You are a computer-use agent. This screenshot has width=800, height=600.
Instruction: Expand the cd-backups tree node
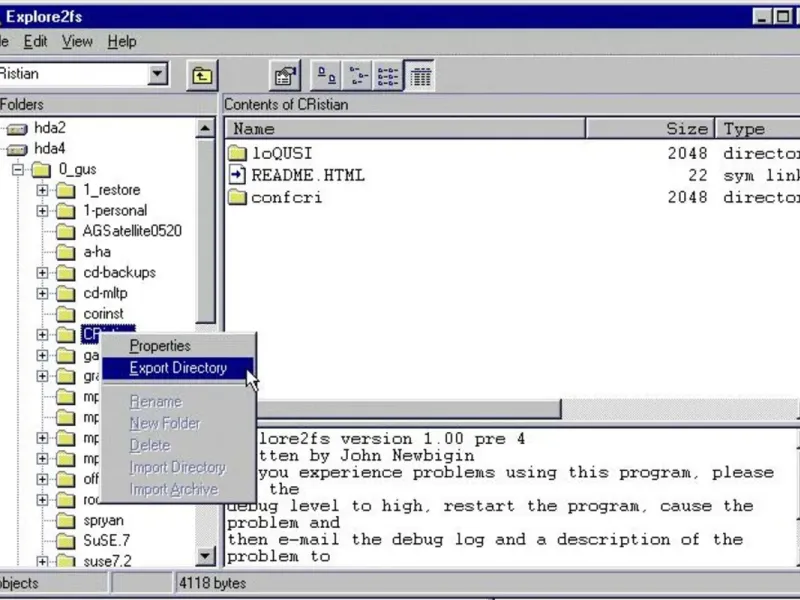tap(42, 273)
